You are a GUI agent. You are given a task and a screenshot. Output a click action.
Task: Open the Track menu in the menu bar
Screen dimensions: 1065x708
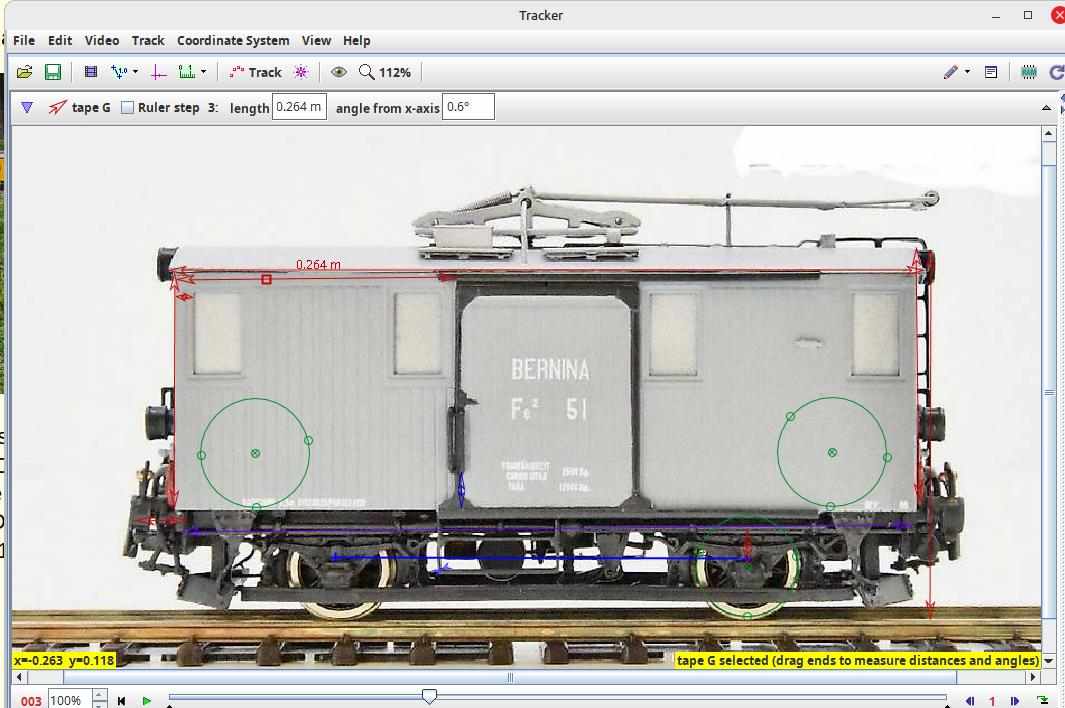(x=147, y=40)
